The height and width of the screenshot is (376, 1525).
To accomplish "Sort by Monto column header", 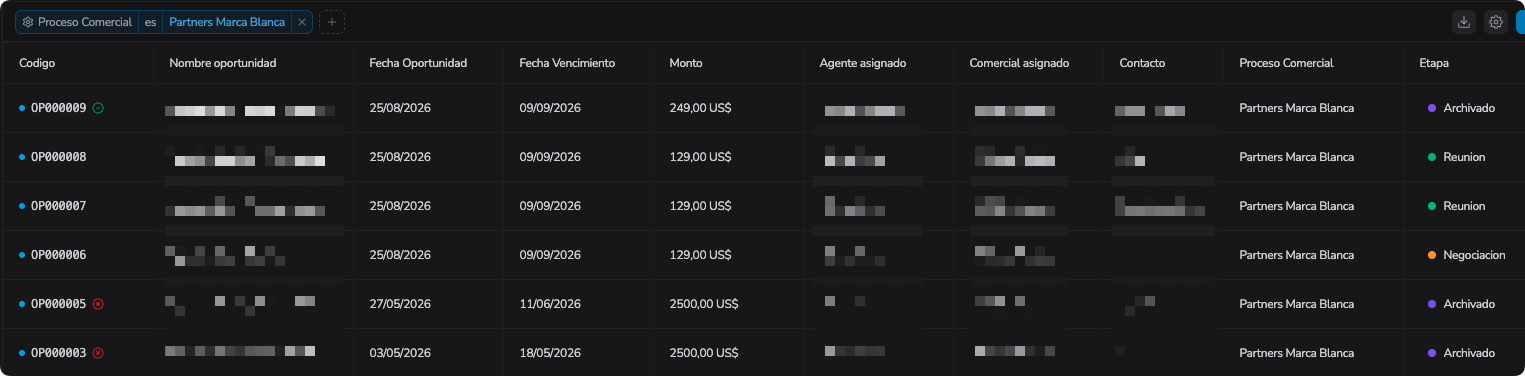I will [686, 63].
